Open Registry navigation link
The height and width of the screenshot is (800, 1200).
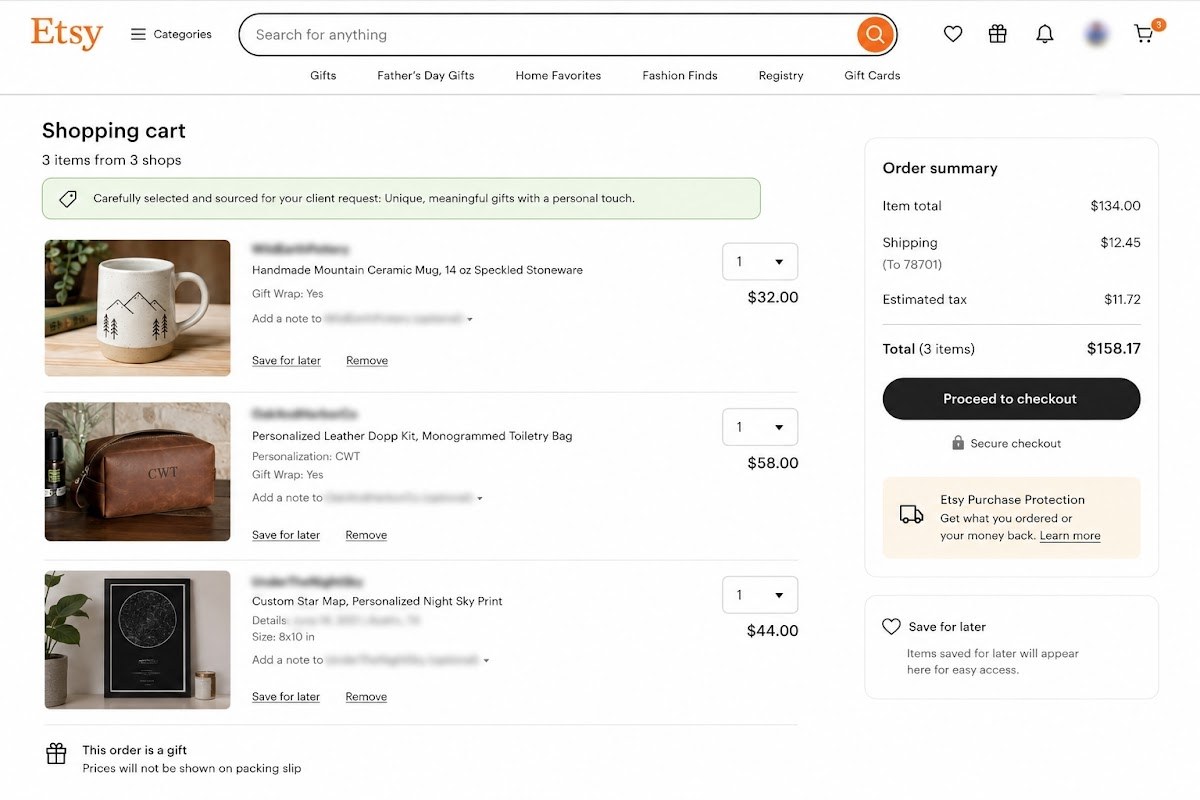coord(781,75)
